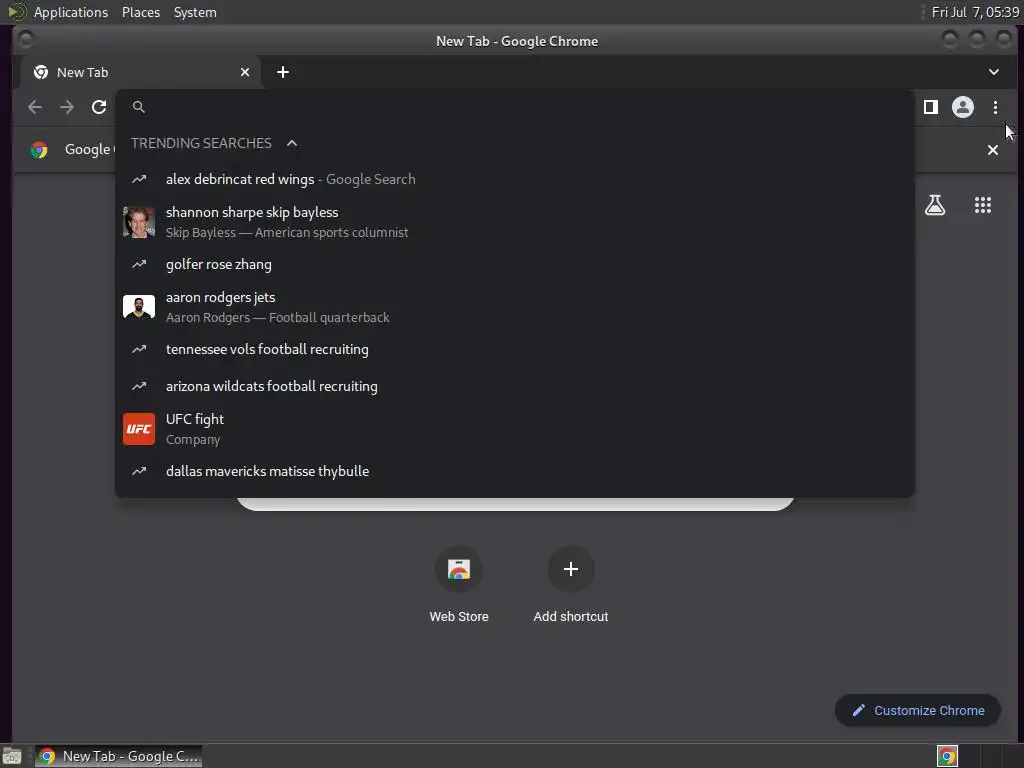Click trending arrow beside tennessee vols

coord(139,349)
